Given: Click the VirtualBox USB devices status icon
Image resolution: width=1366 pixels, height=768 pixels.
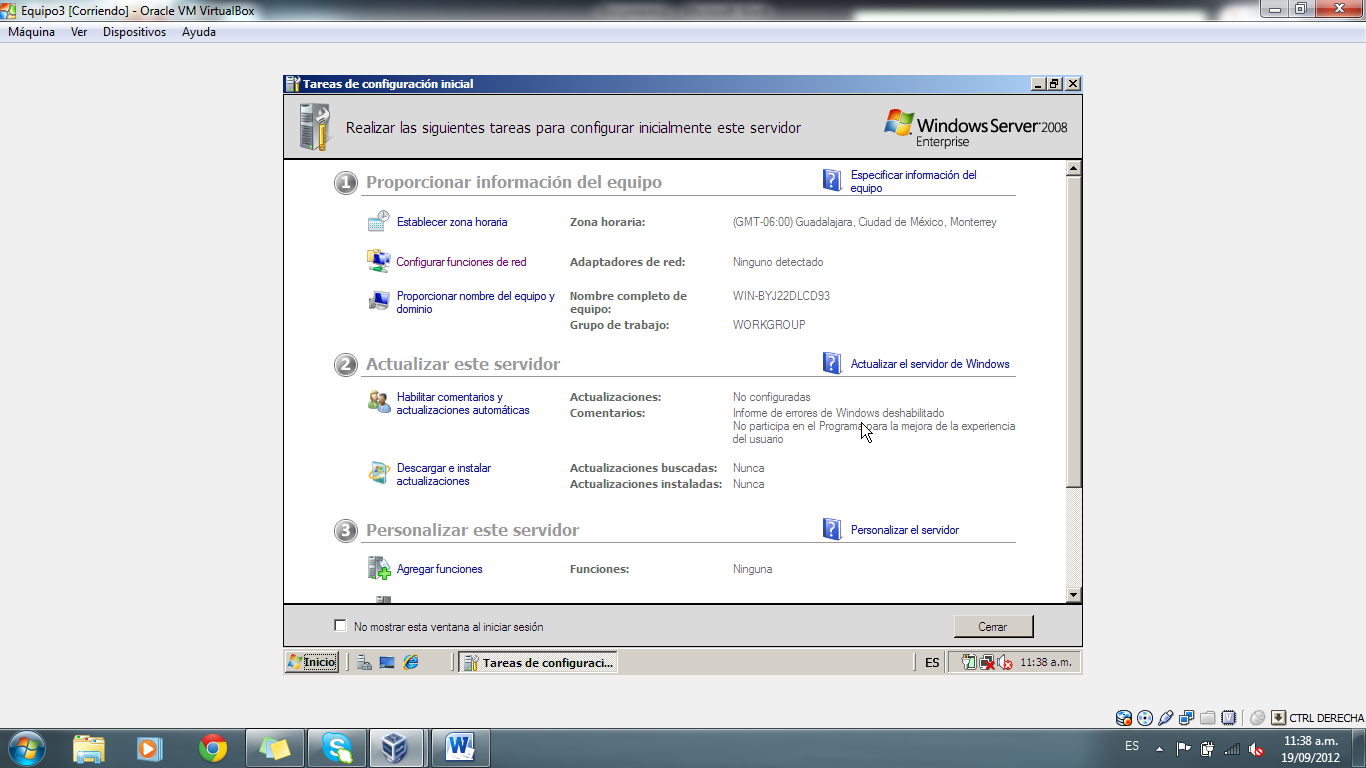Looking at the screenshot, I should [x=1164, y=717].
